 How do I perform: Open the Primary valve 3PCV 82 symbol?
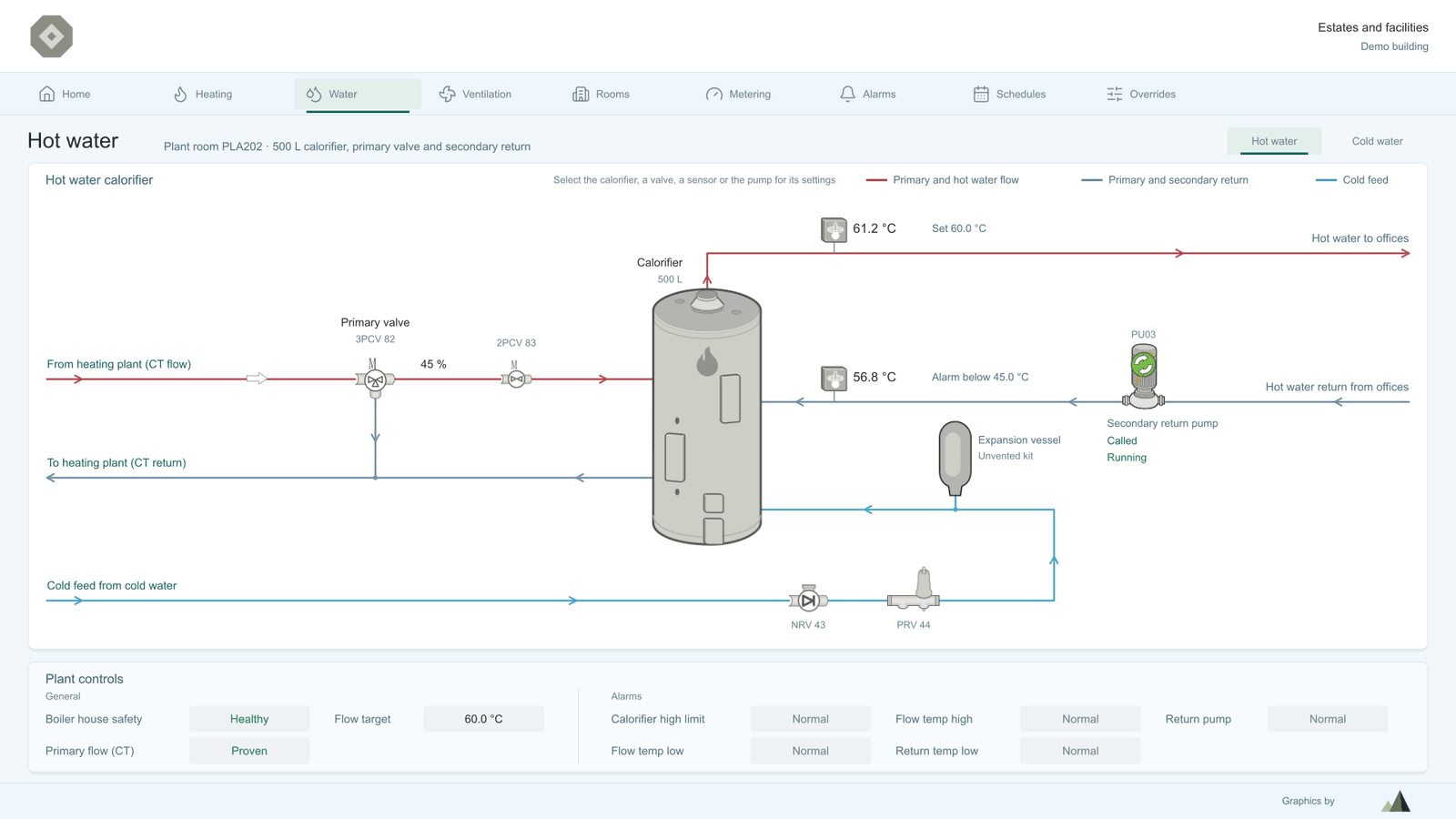coord(375,378)
